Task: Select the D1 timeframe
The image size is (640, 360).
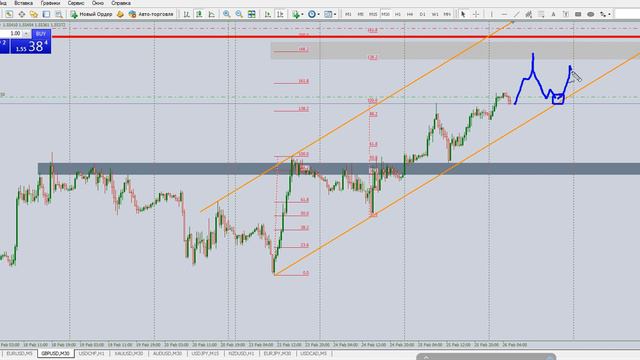Action: pos(422,14)
